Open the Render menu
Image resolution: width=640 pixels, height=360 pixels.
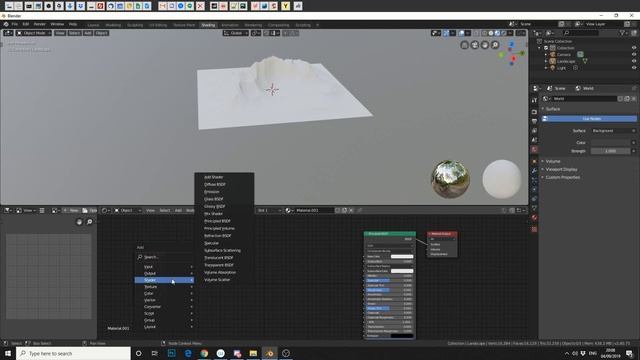tap(40, 24)
